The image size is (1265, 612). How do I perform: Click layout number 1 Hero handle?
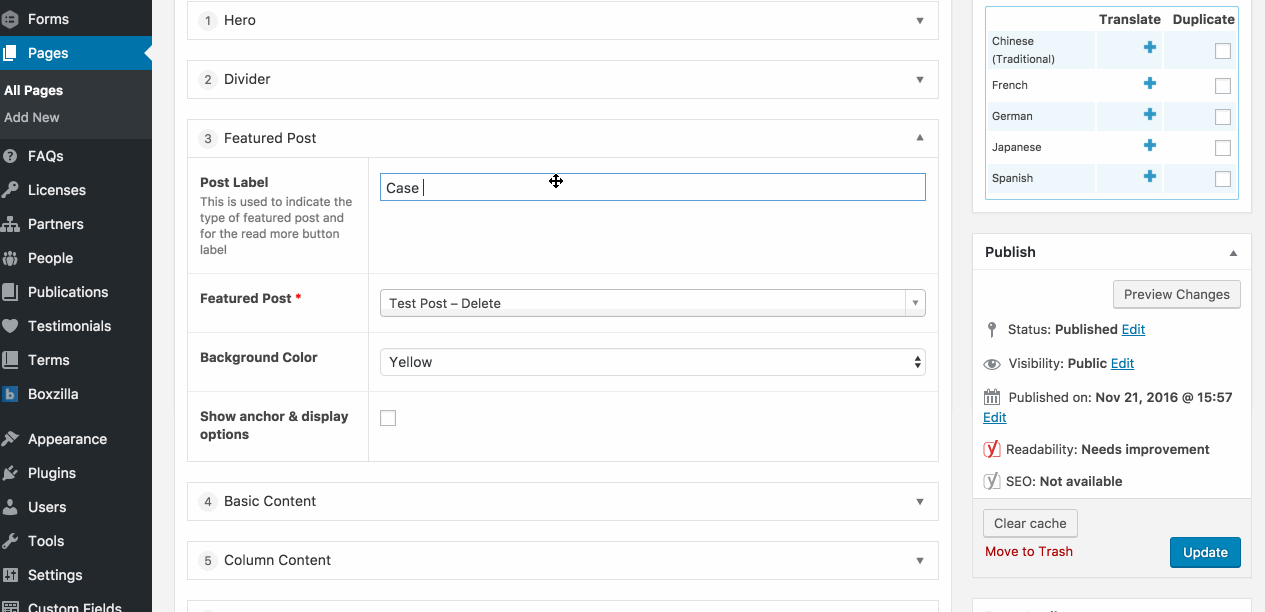point(208,20)
